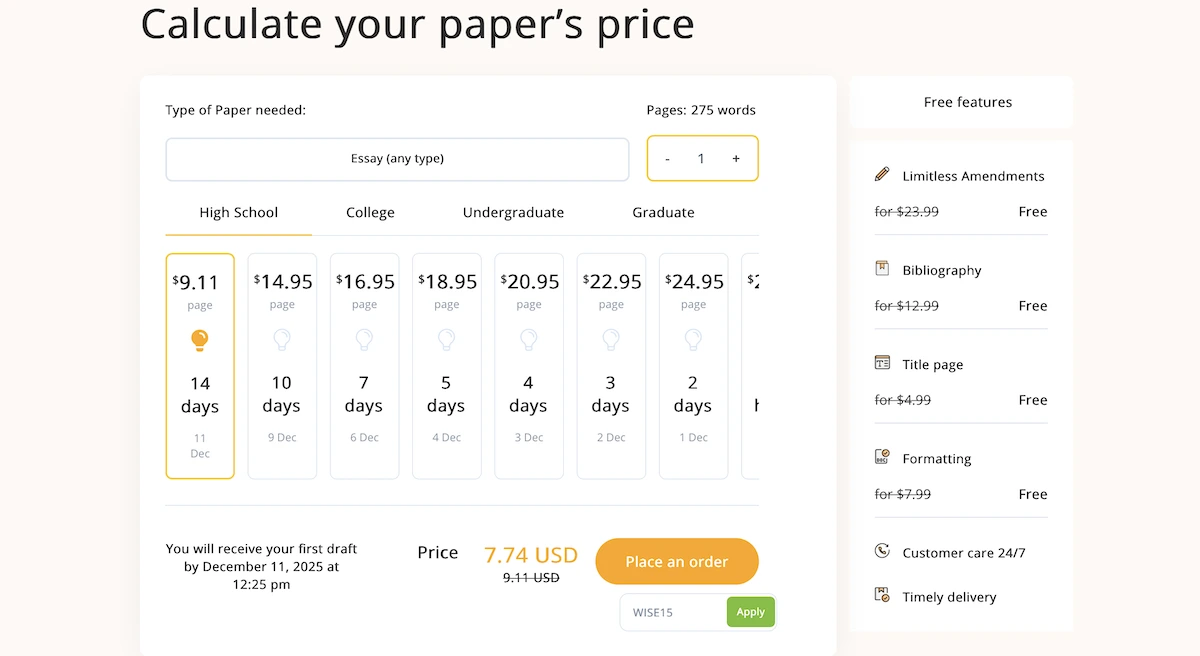
Task: Increase page count with the plus button
Action: pyautogui.click(x=736, y=159)
